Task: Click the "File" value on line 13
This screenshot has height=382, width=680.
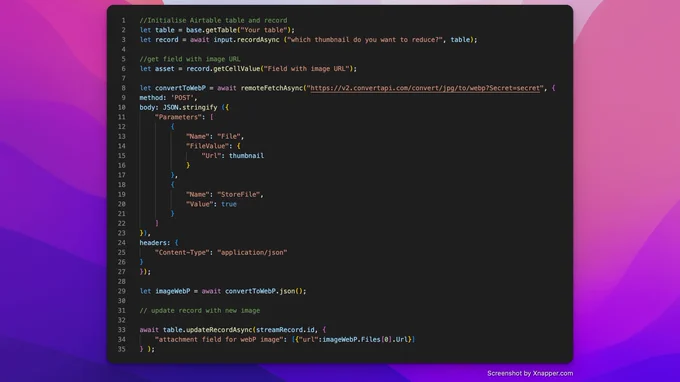Action: [229, 136]
